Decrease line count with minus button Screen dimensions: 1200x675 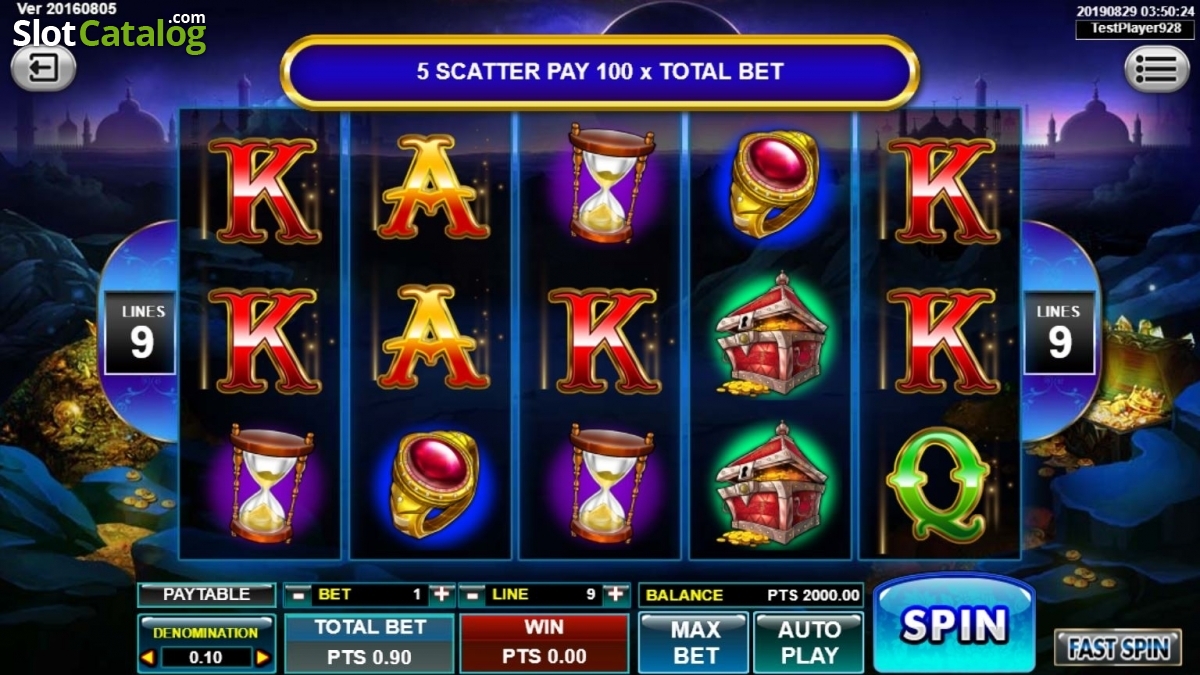[x=470, y=594]
